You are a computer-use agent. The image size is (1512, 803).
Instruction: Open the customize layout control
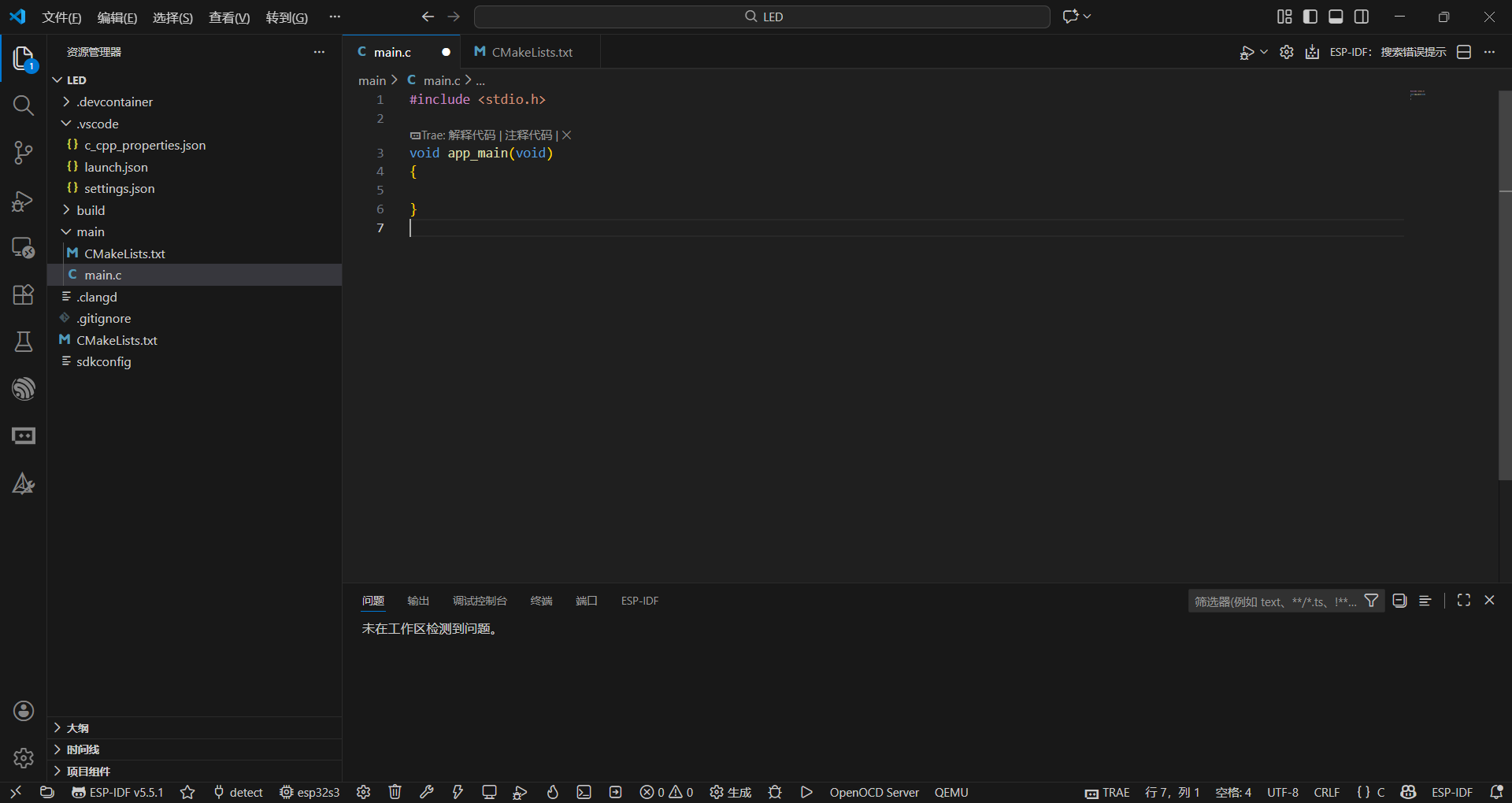click(x=1284, y=17)
